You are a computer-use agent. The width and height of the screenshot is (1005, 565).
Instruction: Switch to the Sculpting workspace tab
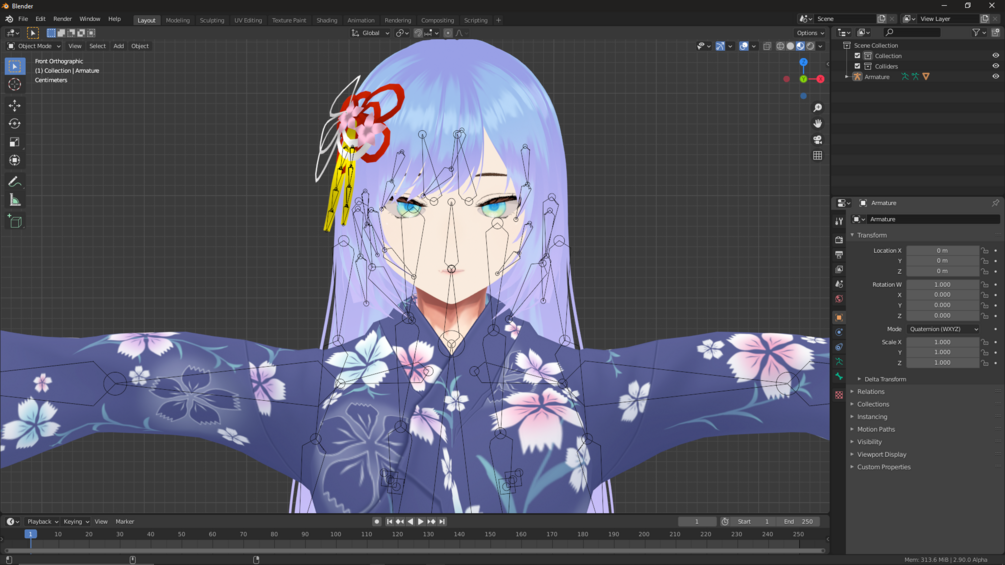click(212, 20)
